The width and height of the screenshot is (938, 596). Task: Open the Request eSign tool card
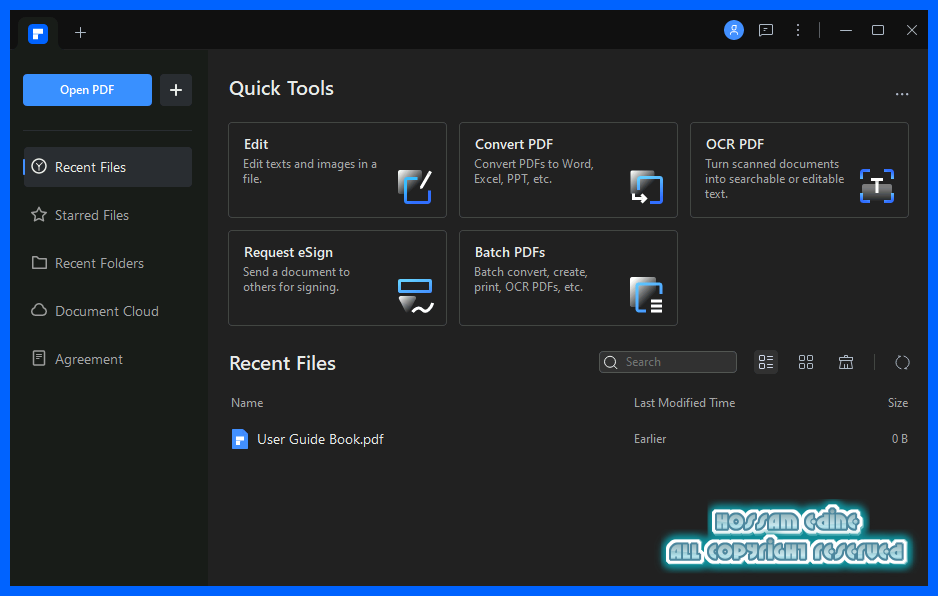click(x=337, y=278)
